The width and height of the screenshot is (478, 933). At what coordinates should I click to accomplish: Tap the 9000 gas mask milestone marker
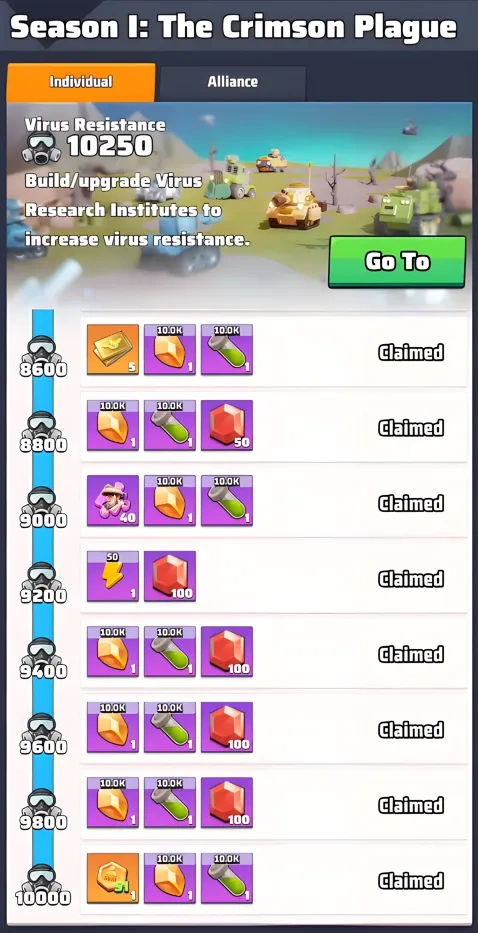(x=42, y=507)
